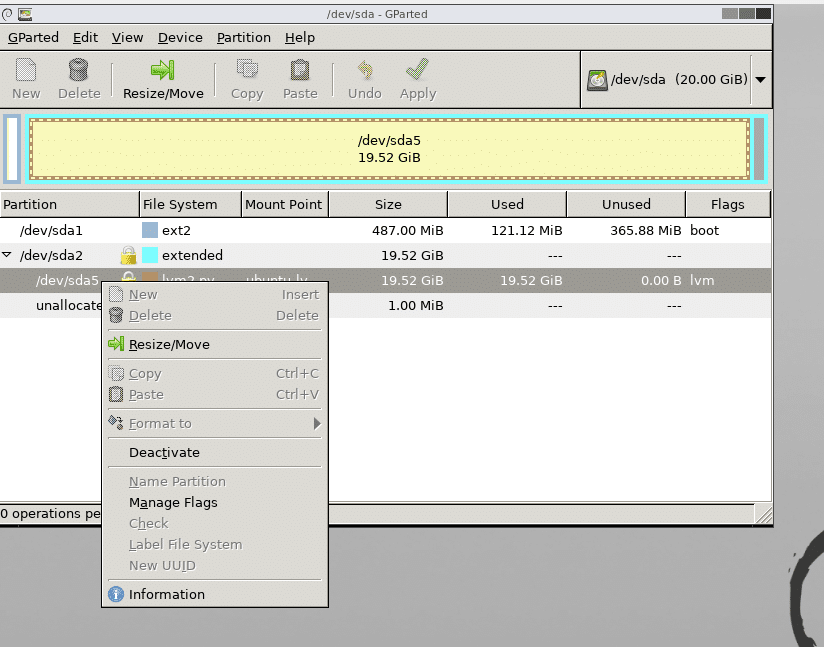This screenshot has width=824, height=647.
Task: Click the lock icon beside /dev/sda2
Action: [128, 255]
